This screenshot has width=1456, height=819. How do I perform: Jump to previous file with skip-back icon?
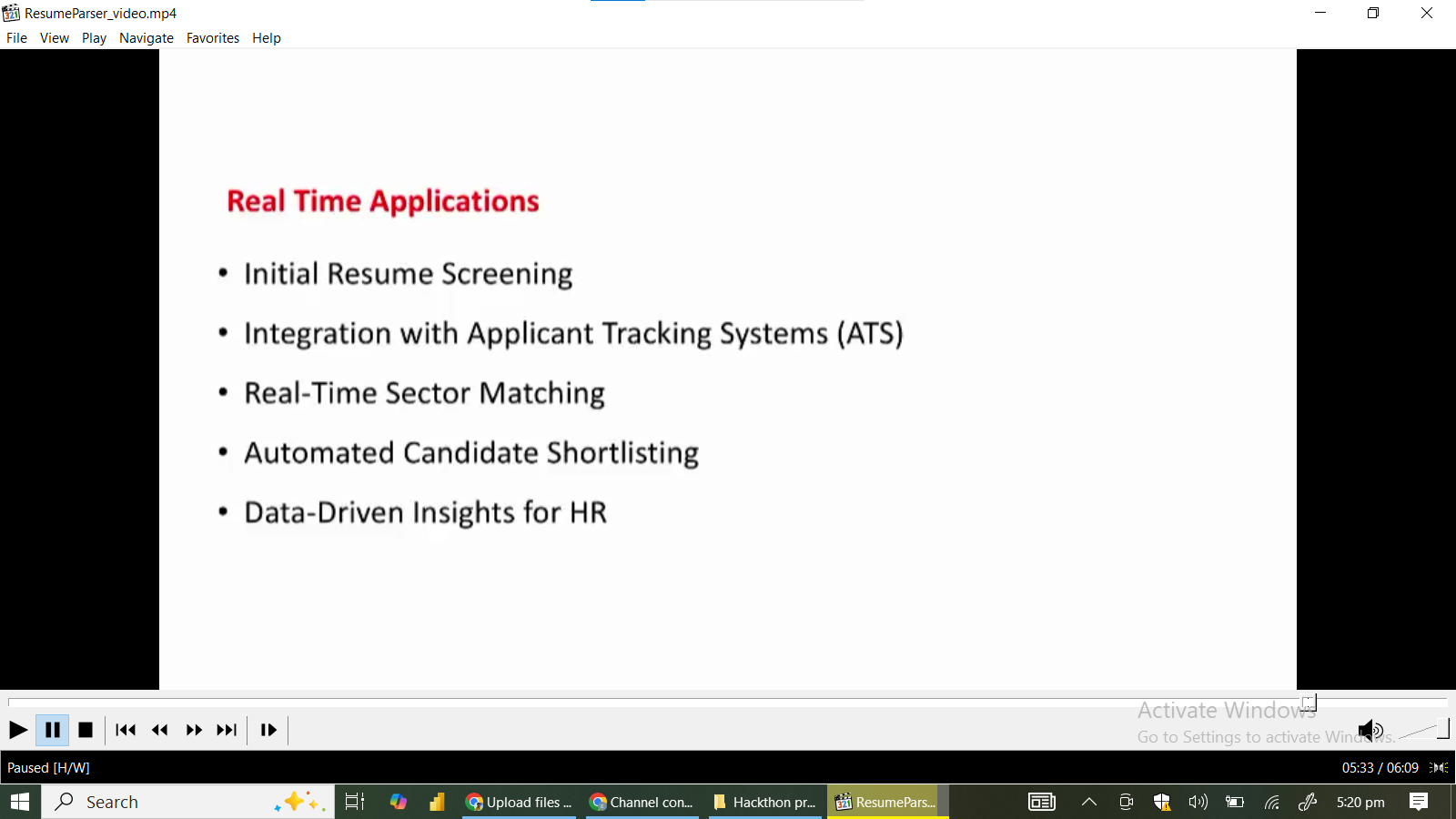[x=126, y=730]
